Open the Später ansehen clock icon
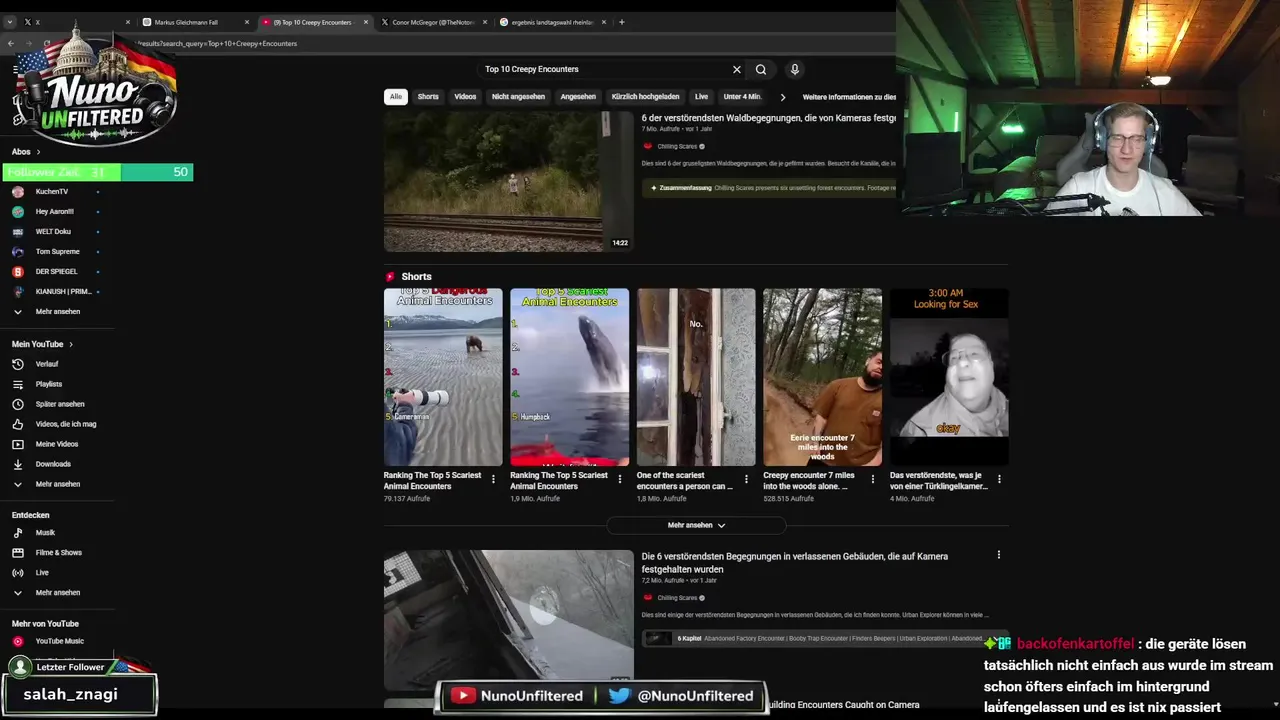The width and height of the screenshot is (1280, 720). [x=17, y=404]
